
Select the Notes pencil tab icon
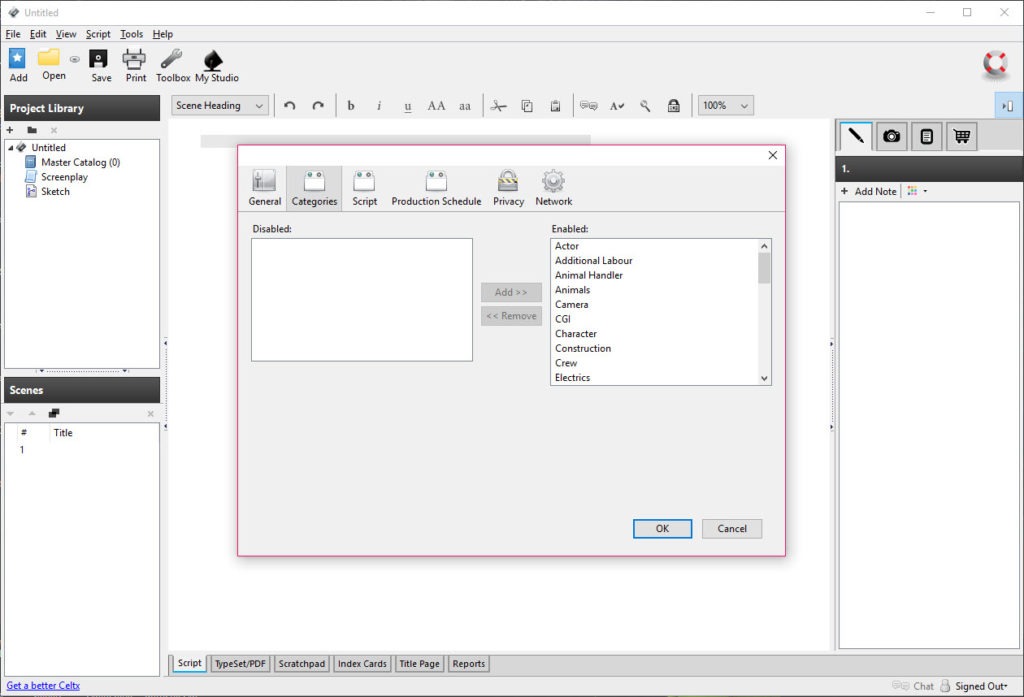[x=856, y=136]
